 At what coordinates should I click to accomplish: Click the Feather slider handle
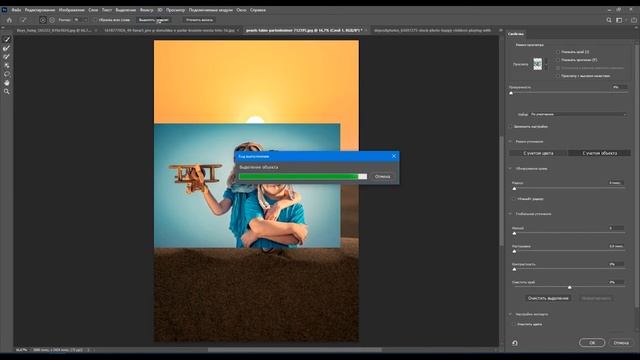click(514, 251)
